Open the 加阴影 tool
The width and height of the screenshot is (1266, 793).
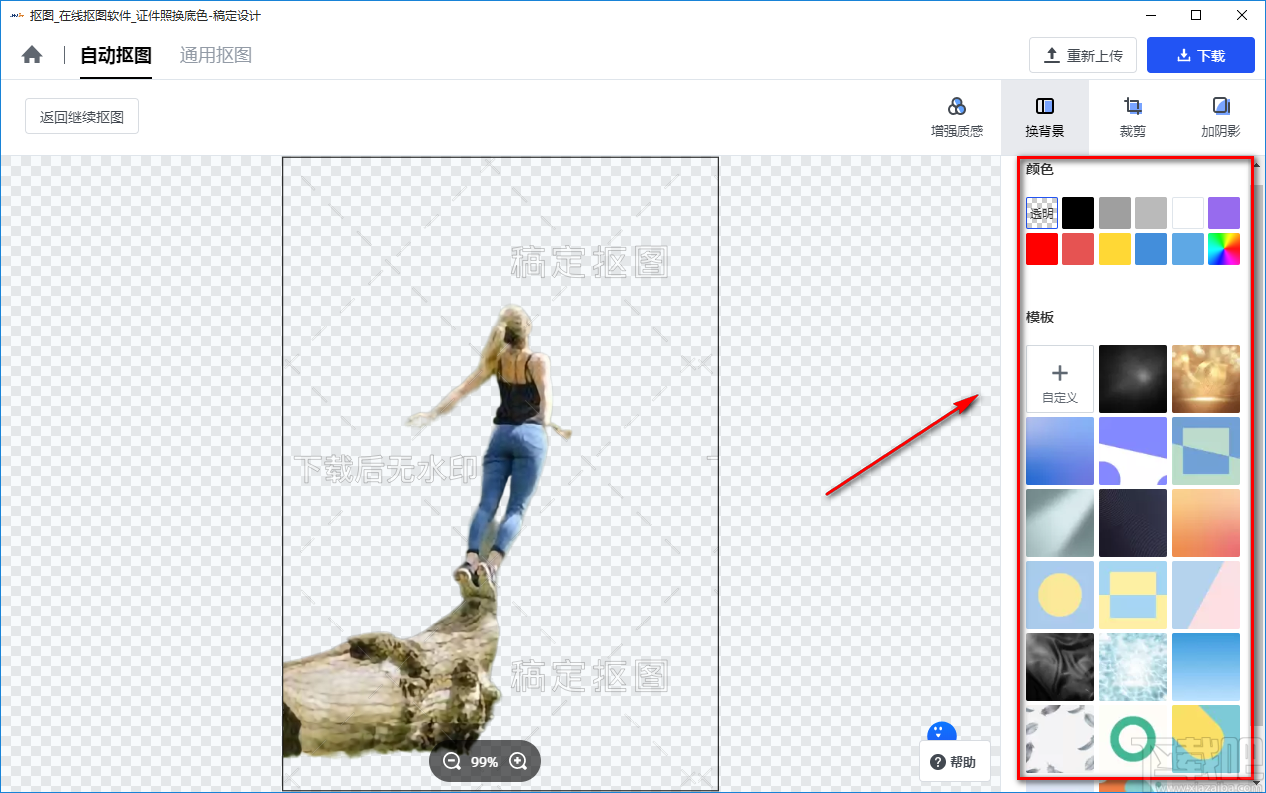[x=1221, y=117]
